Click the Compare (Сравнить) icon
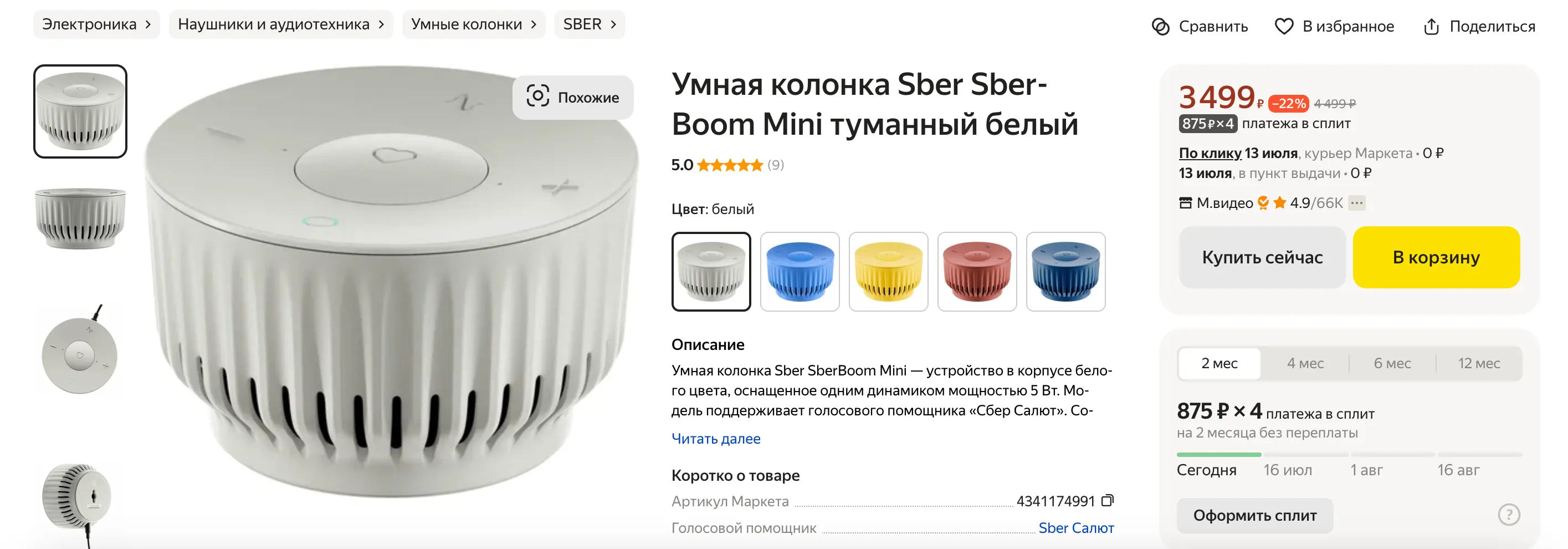 point(1160,27)
